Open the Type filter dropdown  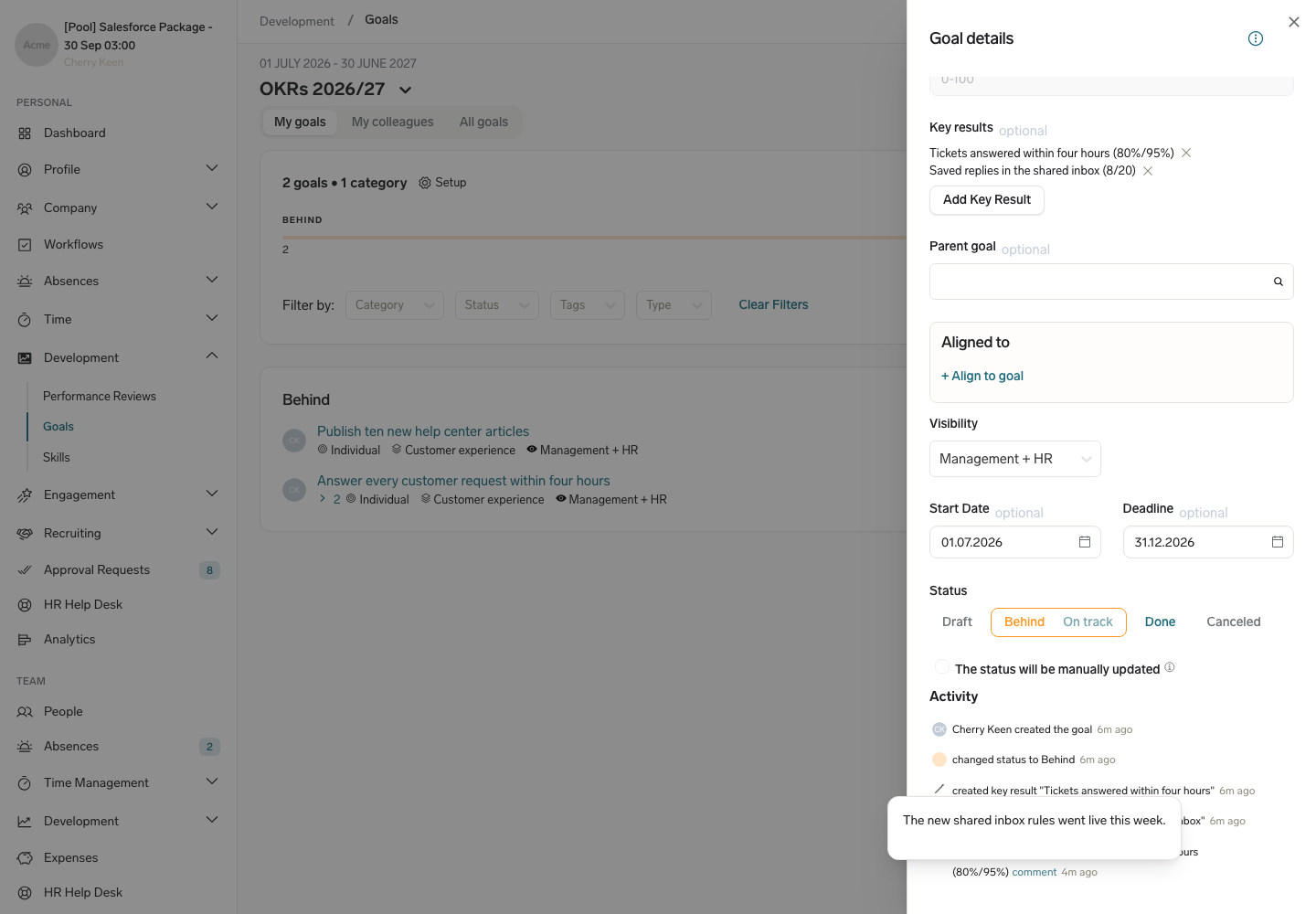(x=674, y=305)
